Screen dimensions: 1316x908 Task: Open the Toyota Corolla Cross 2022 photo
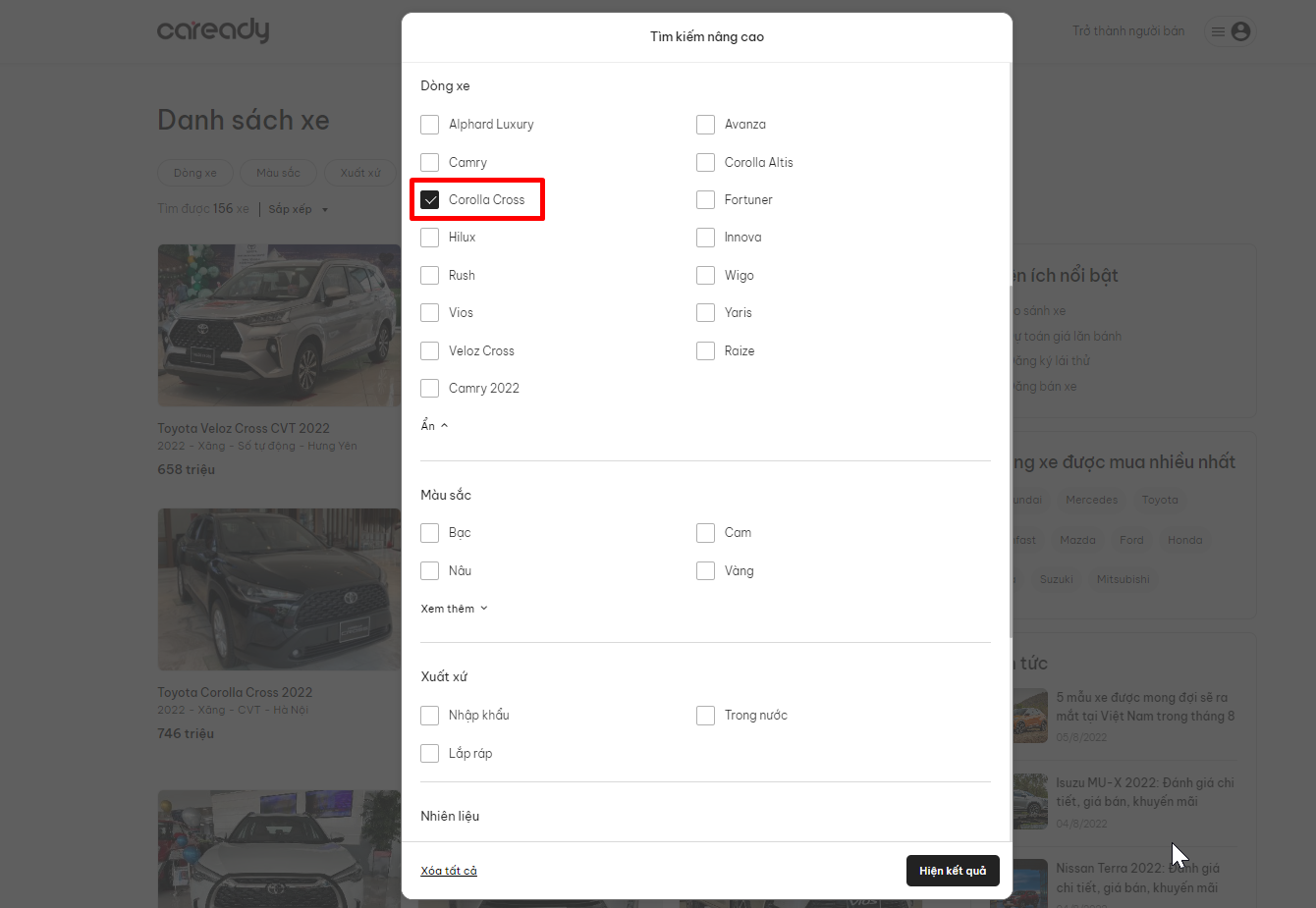tap(279, 589)
